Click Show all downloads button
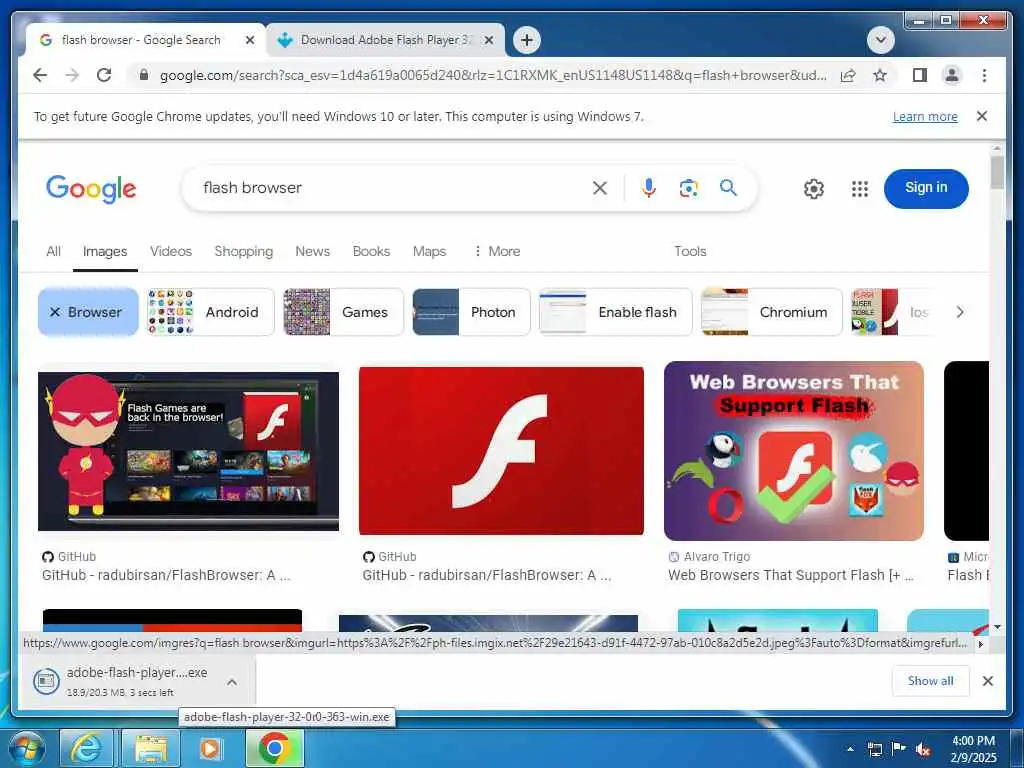This screenshot has height=768, width=1024. click(x=931, y=681)
